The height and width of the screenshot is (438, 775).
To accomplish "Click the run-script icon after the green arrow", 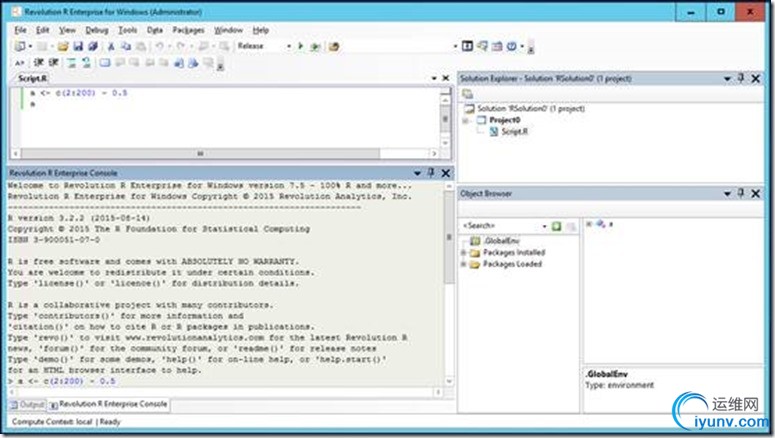I will [x=315, y=46].
